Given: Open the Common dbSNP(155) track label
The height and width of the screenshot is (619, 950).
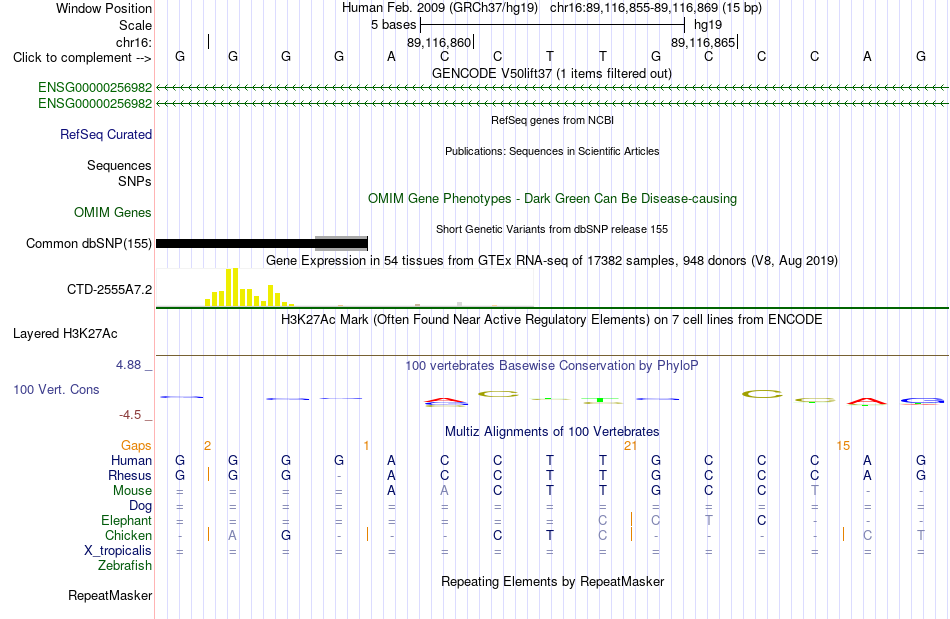Looking at the screenshot, I should 88,243.
